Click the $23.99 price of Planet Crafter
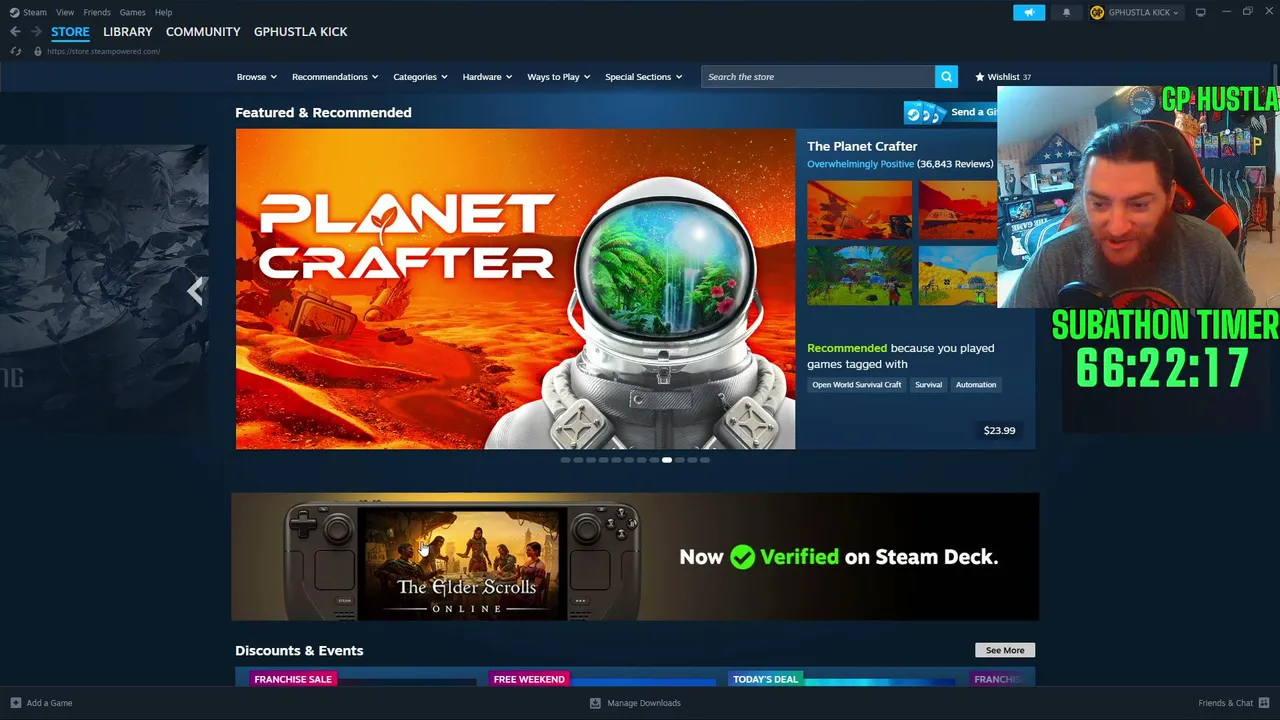 point(999,431)
